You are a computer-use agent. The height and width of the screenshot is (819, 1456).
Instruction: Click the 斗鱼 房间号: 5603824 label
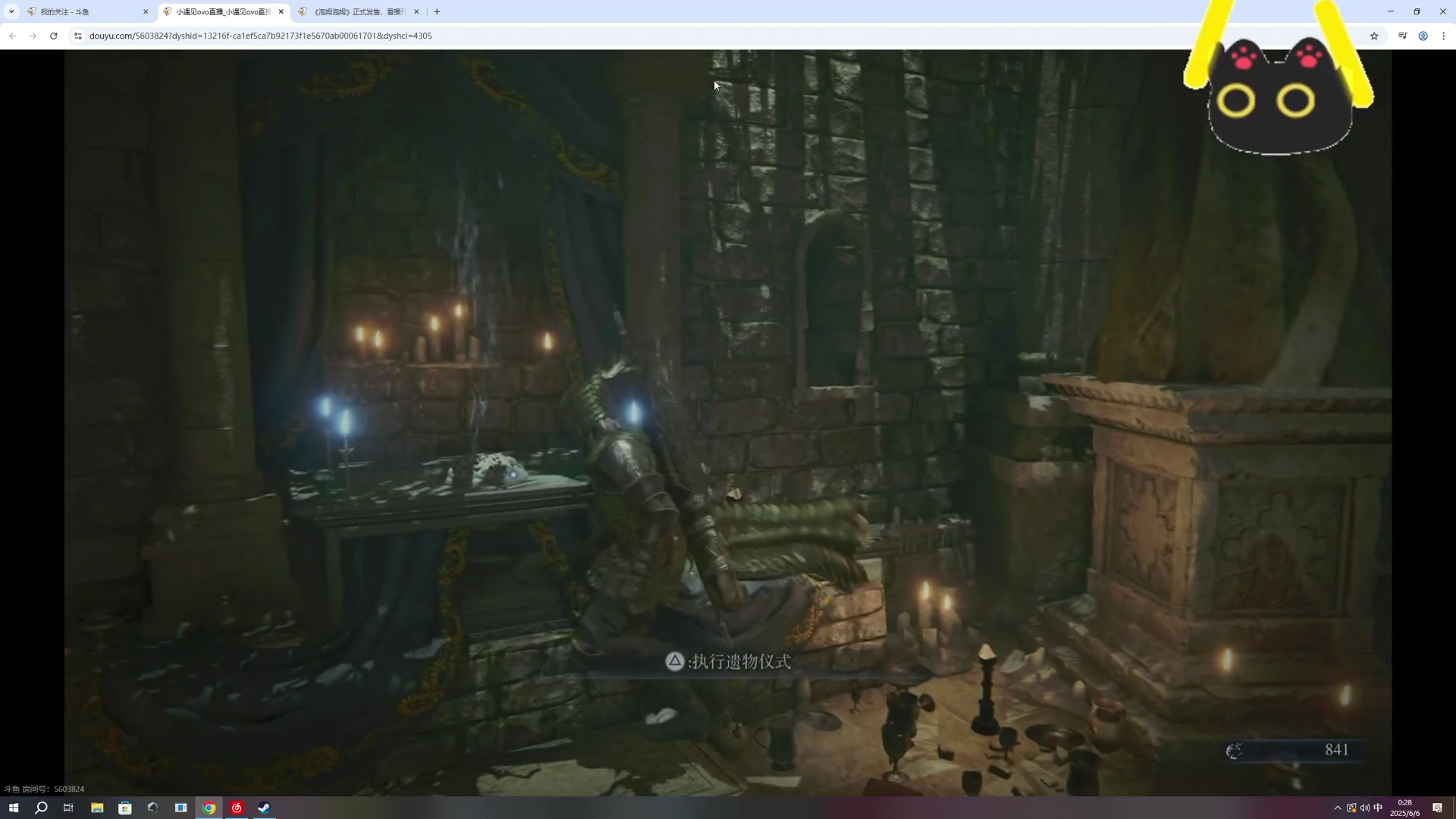pos(44,789)
